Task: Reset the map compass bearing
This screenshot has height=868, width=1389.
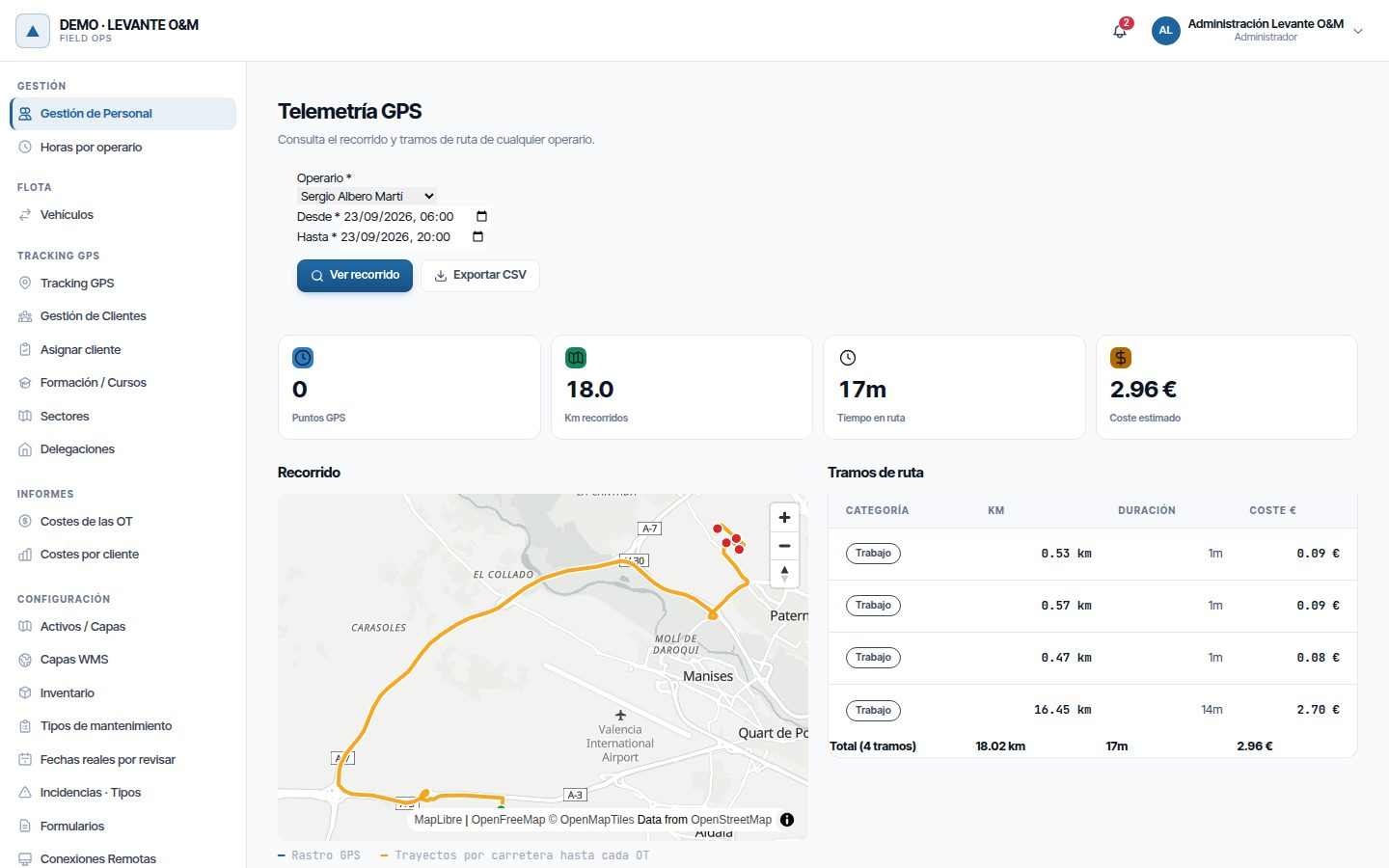Action: tap(784, 574)
